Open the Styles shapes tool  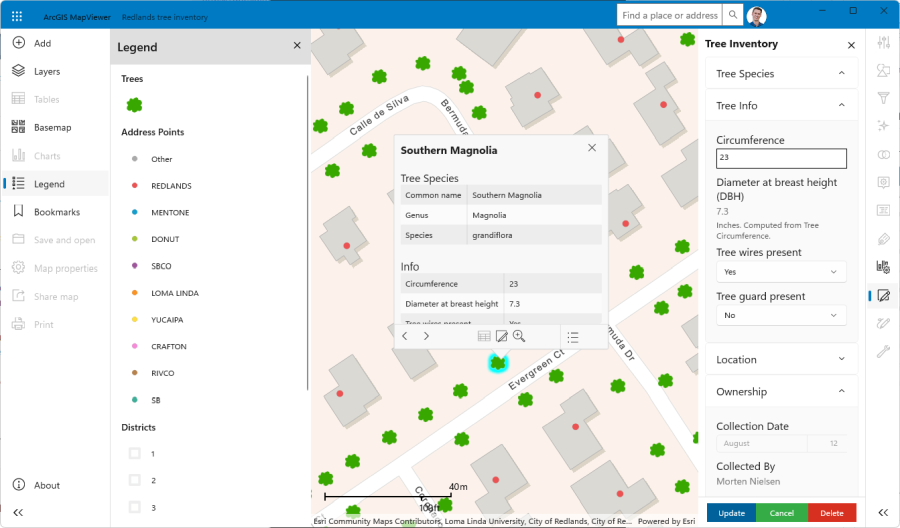click(x=883, y=70)
